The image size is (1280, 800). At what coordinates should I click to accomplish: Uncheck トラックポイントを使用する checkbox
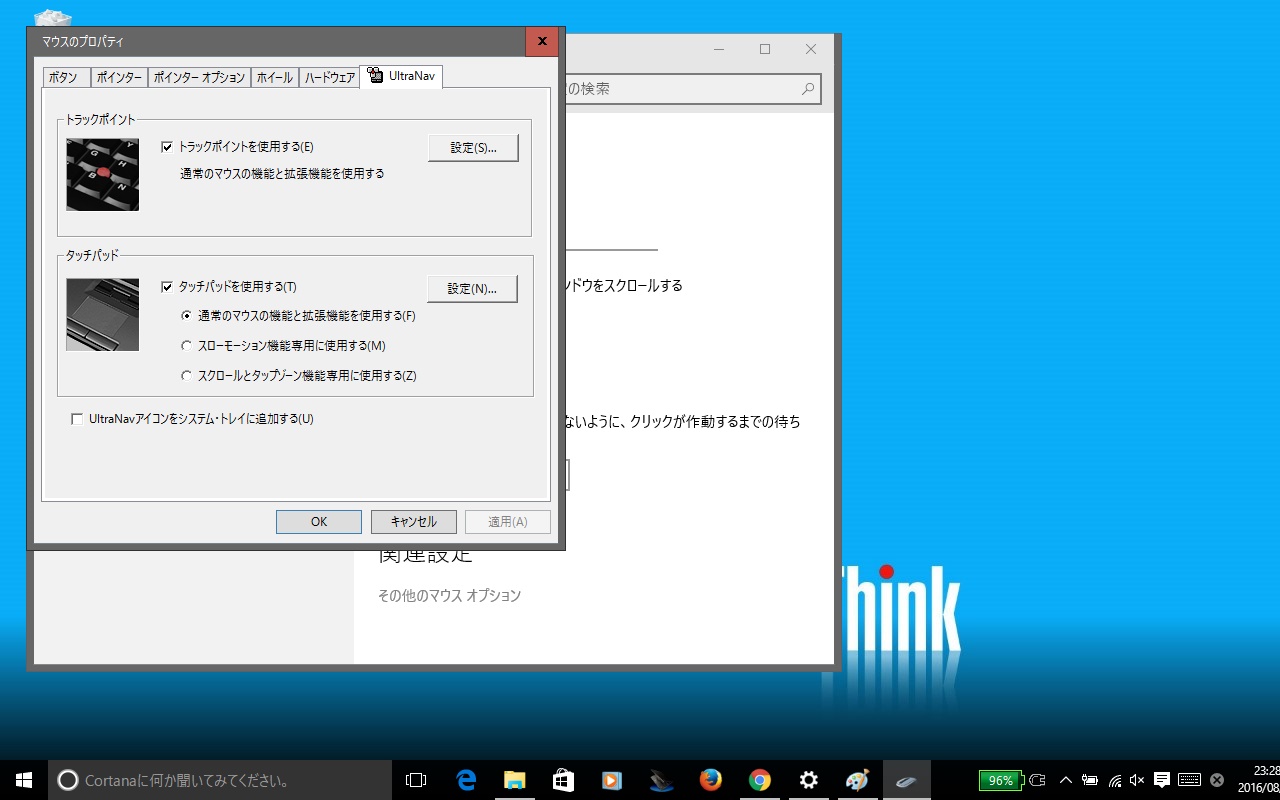coord(169,145)
